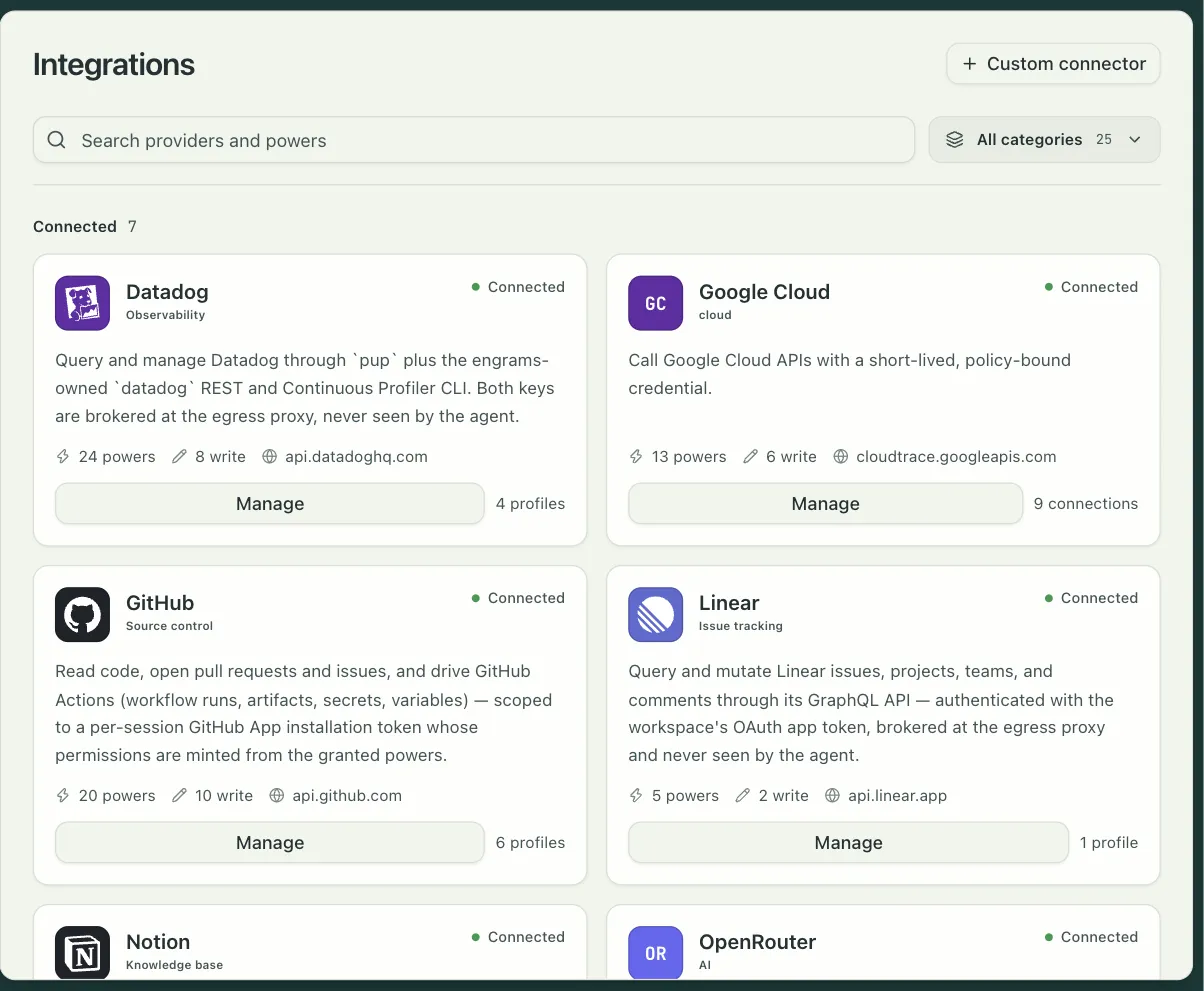Click the OpenRouter card title
Viewport: 1204px width, 991px height.
pos(757,942)
